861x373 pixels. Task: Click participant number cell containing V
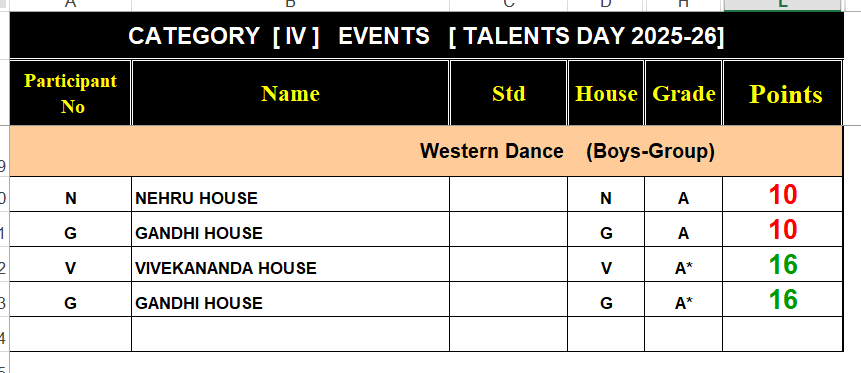click(70, 265)
